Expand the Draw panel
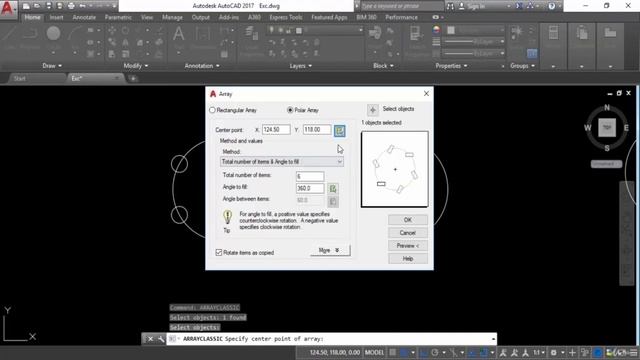The width and height of the screenshot is (640, 360). click(52, 66)
